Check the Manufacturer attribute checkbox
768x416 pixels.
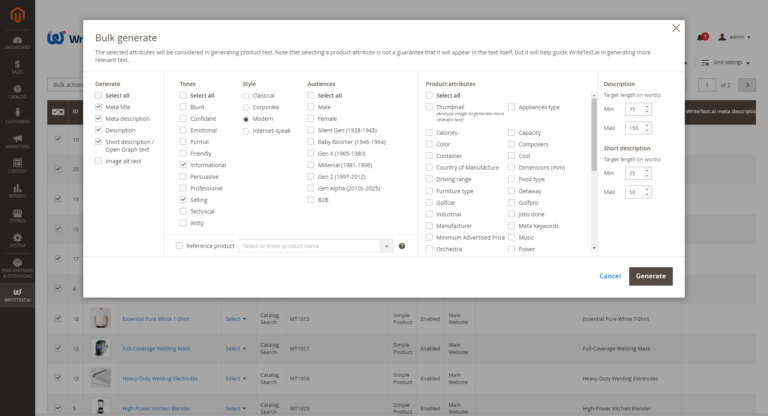[x=429, y=226]
